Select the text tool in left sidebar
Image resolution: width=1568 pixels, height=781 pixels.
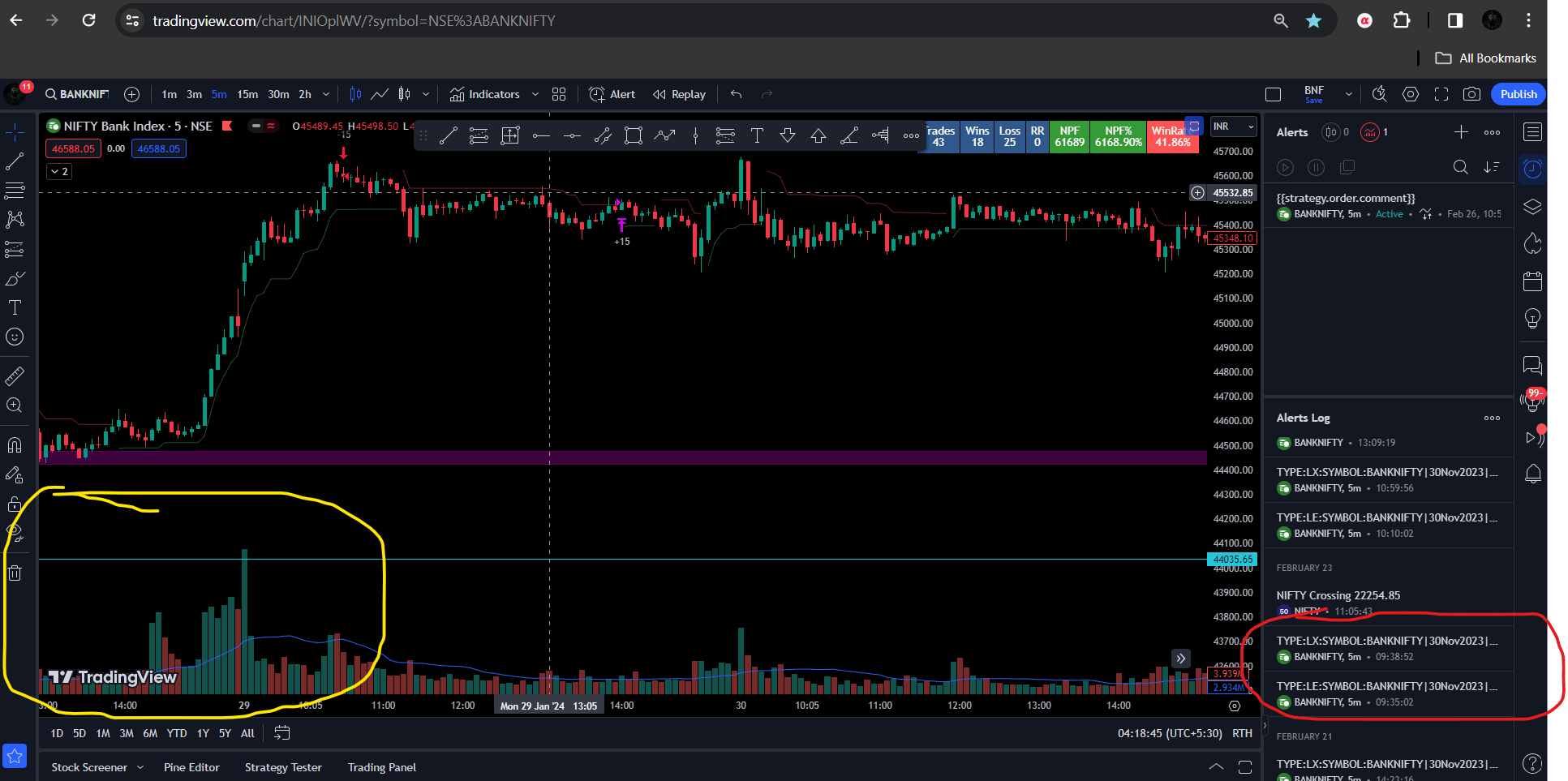pos(15,307)
